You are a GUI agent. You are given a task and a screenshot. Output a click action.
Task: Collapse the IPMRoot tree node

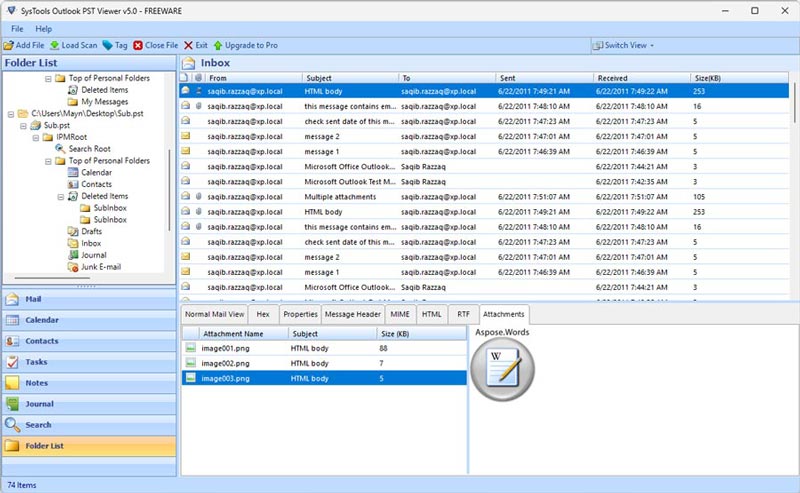click(35, 138)
